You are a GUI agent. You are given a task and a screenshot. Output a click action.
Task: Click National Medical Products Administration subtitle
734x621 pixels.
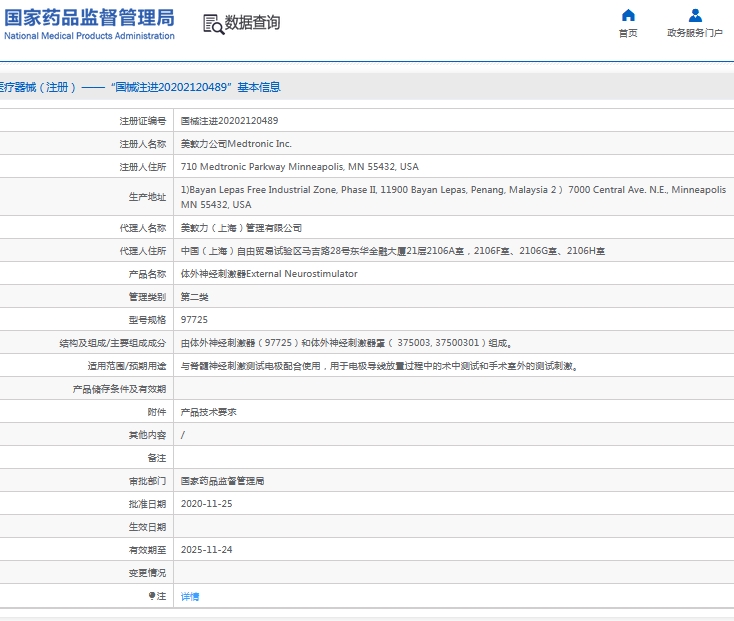pos(89,36)
